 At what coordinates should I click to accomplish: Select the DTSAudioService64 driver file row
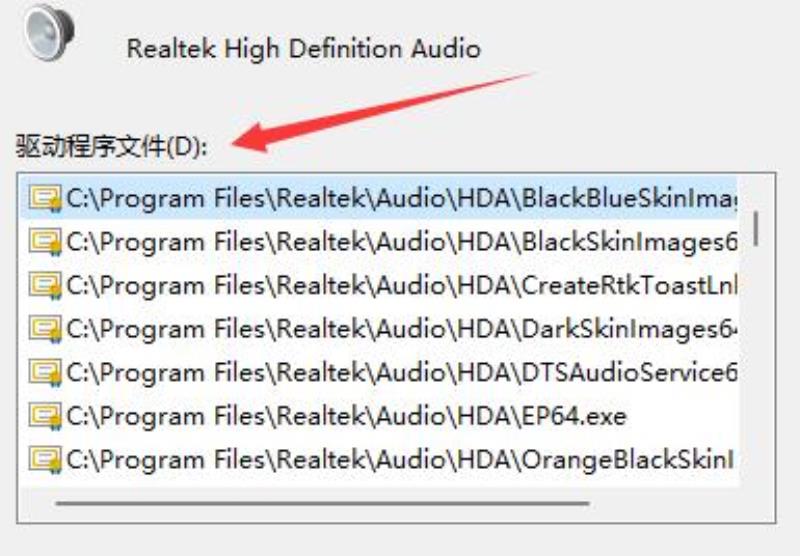381,373
